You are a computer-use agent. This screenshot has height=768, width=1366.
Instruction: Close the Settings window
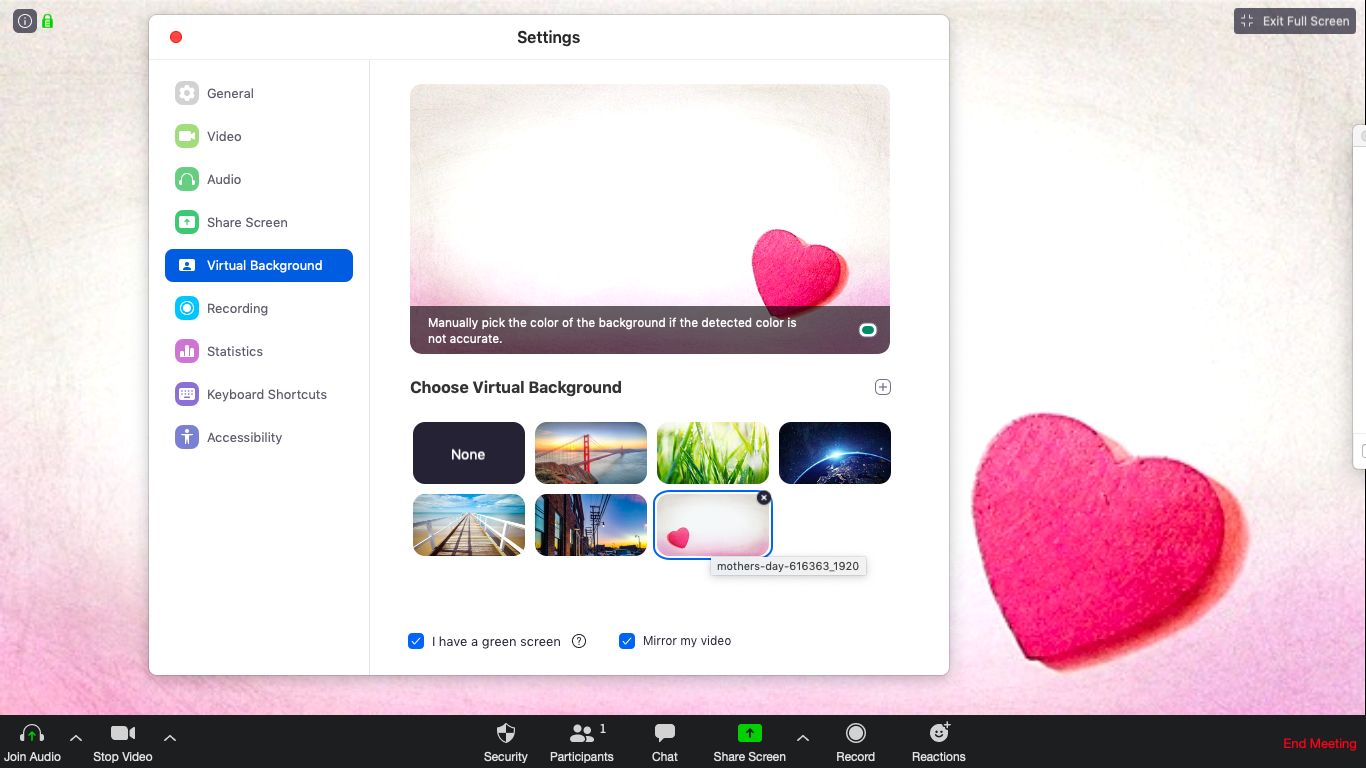tap(176, 37)
